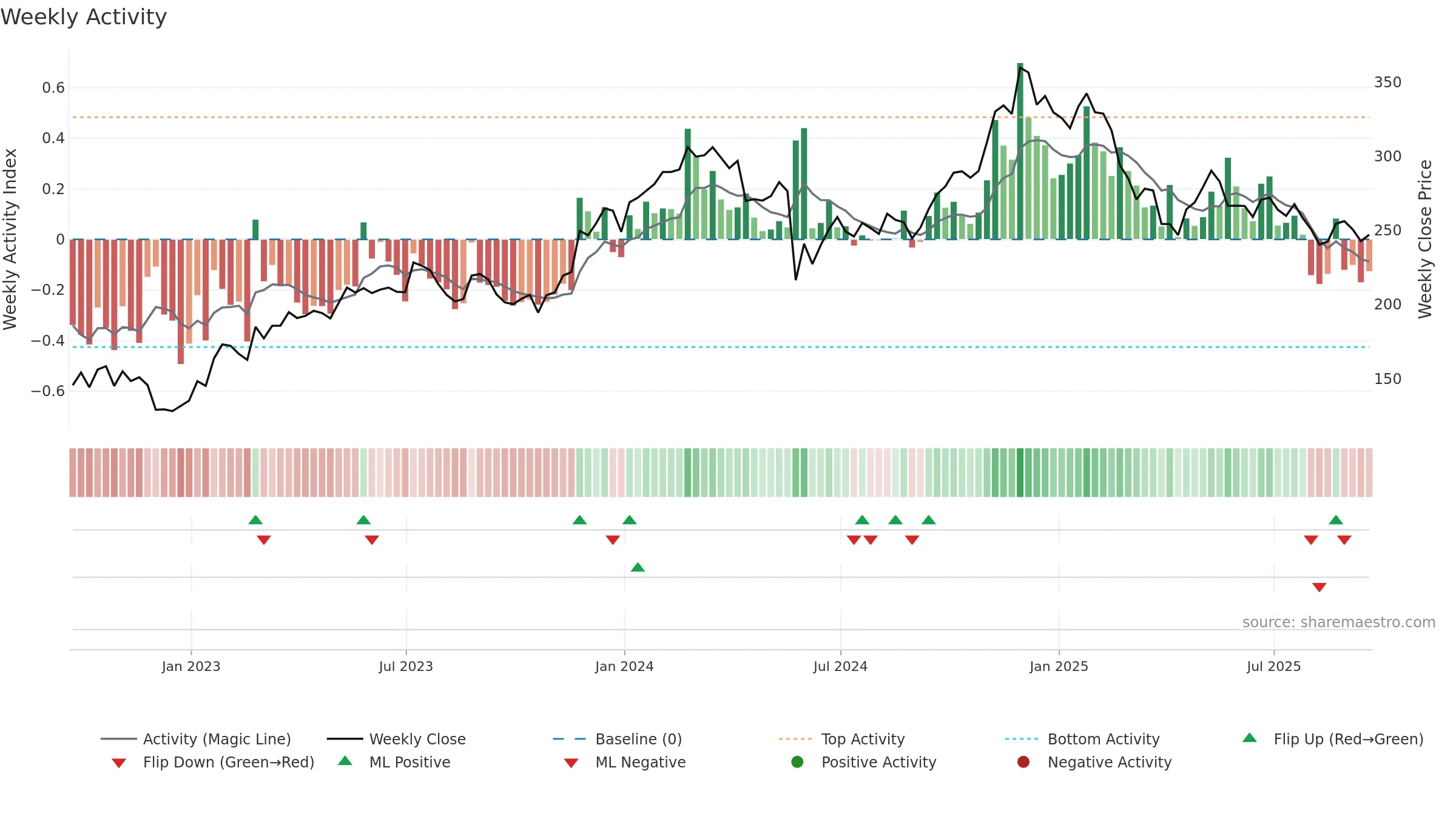The height and width of the screenshot is (819, 1456).
Task: Click the ML Negative legend triangle icon
Action: [571, 763]
